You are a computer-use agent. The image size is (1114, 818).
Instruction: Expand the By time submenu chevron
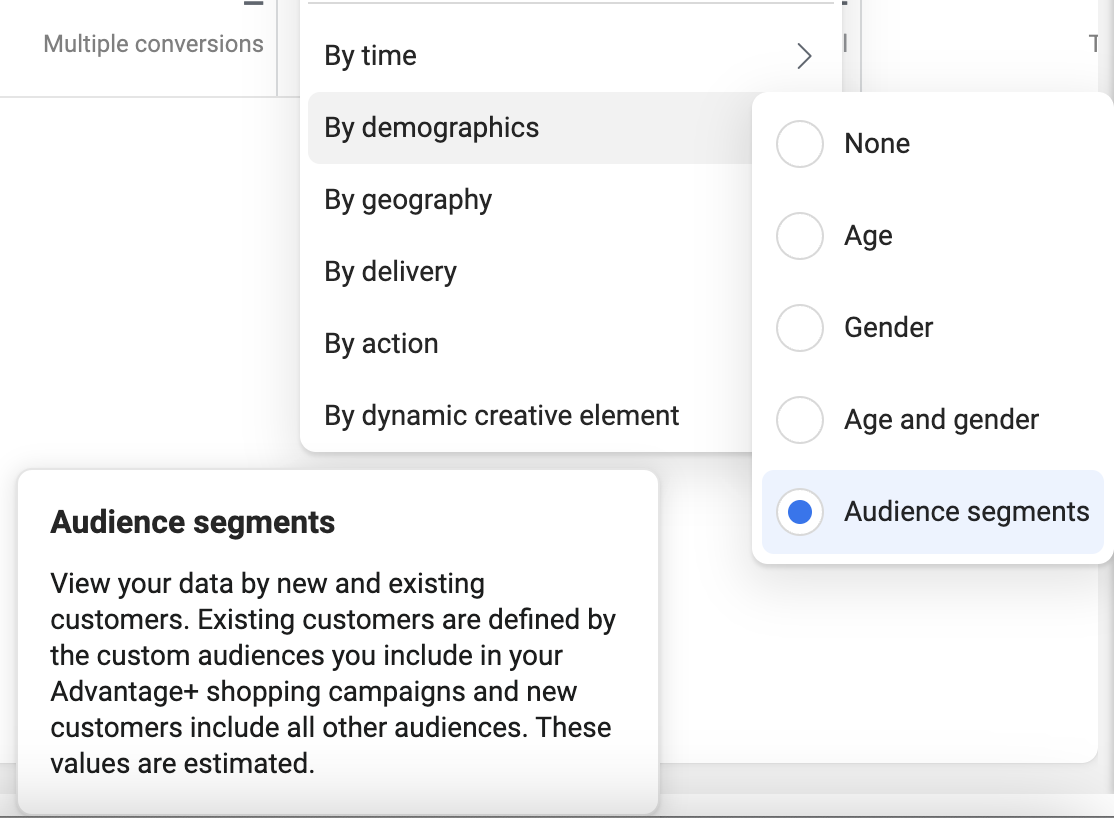[x=804, y=56]
